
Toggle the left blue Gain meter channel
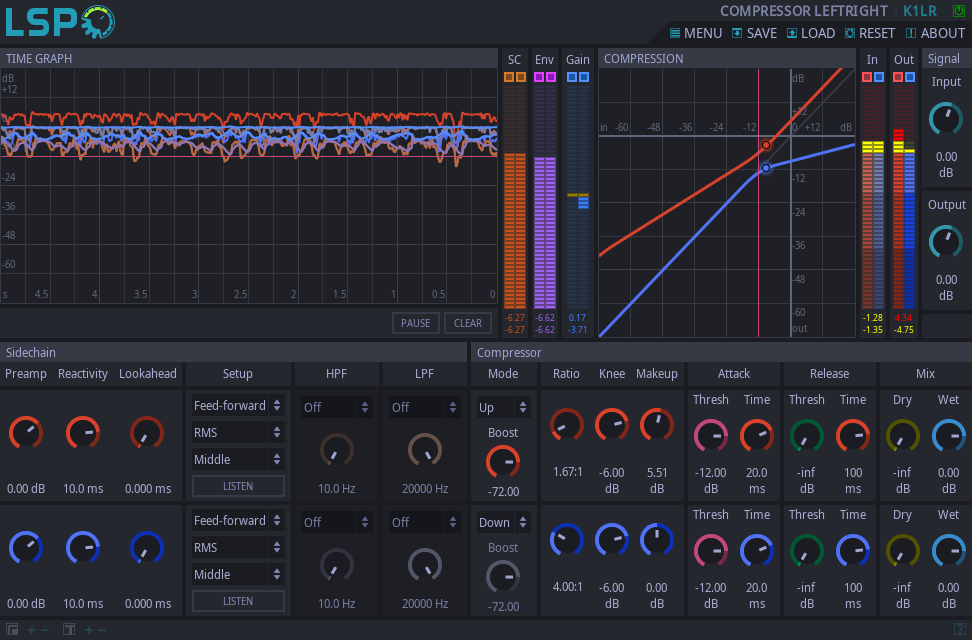click(x=572, y=77)
